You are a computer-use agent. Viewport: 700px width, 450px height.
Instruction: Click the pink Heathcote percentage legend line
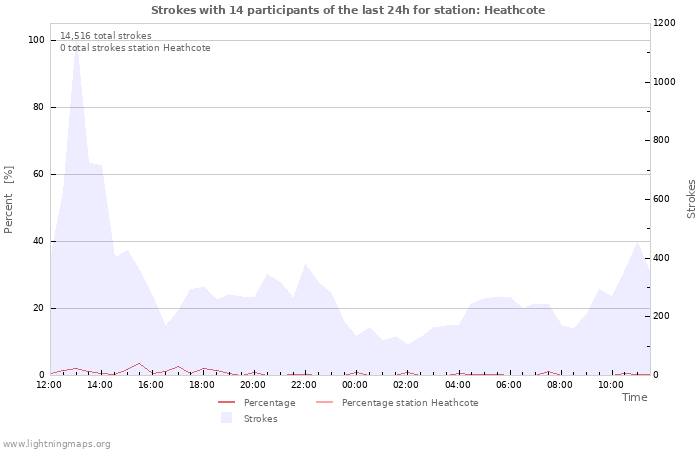pyautogui.click(x=323, y=403)
